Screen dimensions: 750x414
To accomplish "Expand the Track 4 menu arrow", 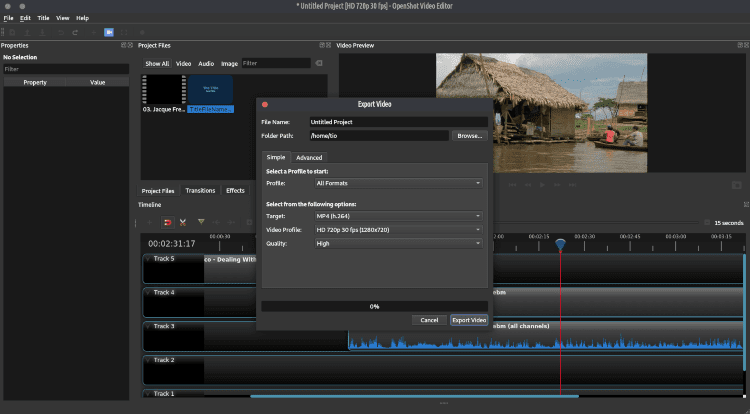I will click(148, 292).
